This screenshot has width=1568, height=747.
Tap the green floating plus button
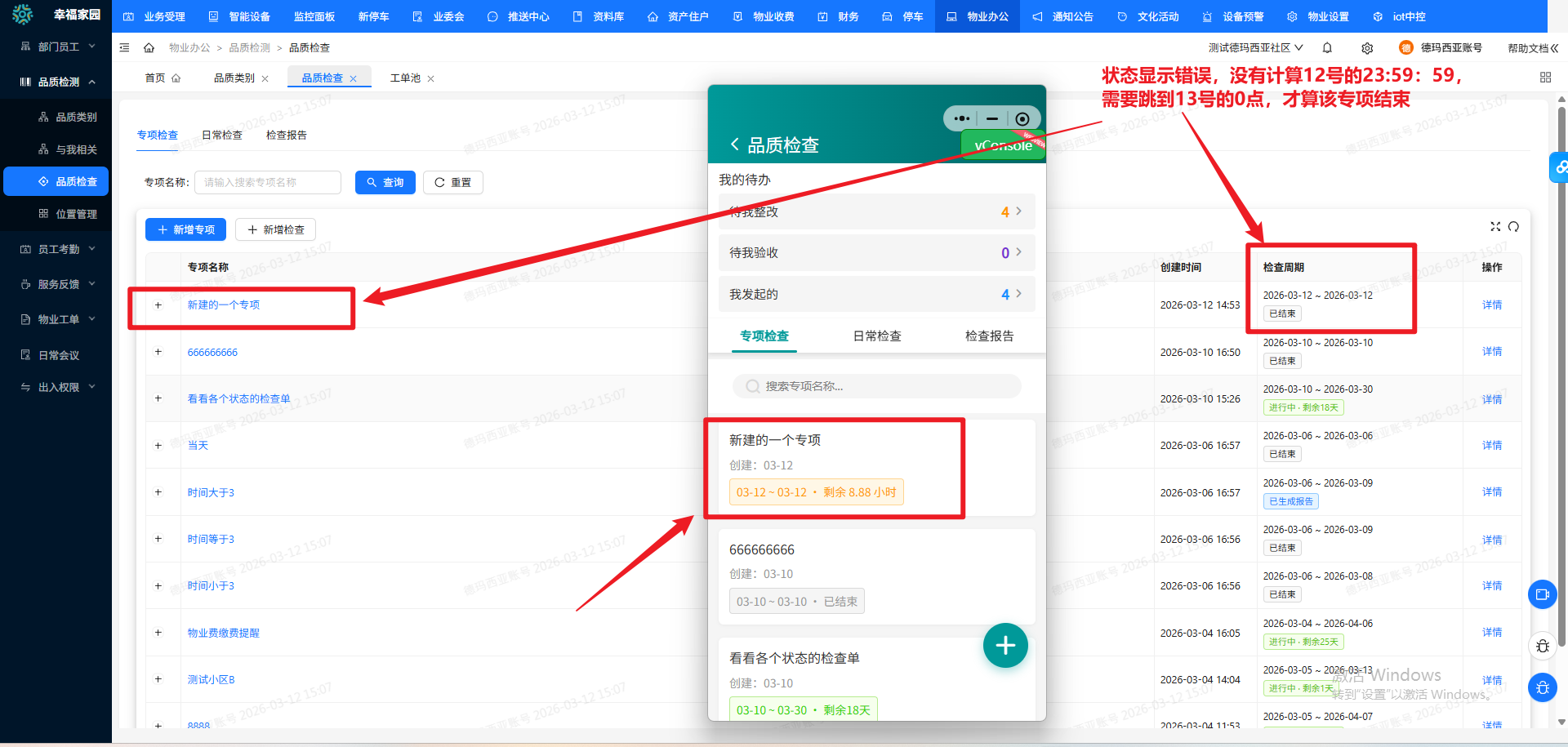pos(1004,646)
